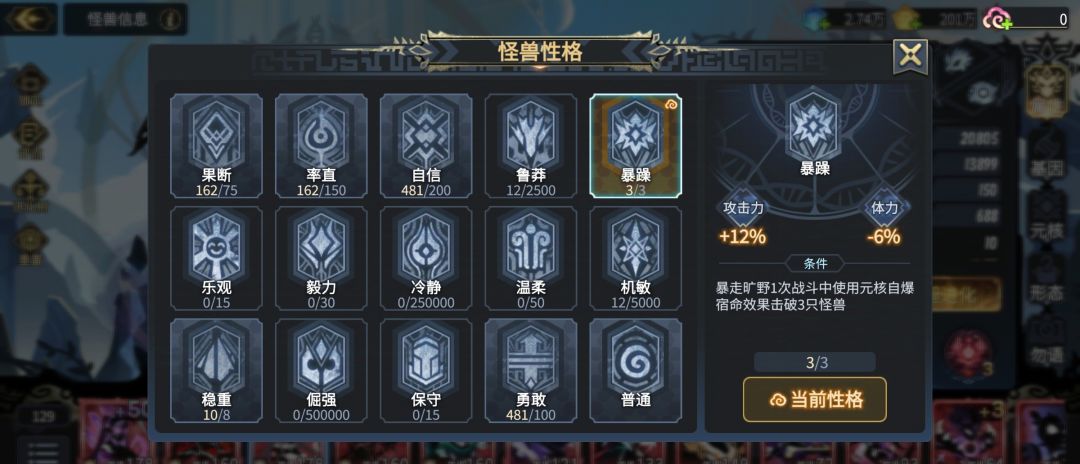This screenshot has height=464, width=1080.
Task: Go back with the top-left arrow
Action: point(28,19)
